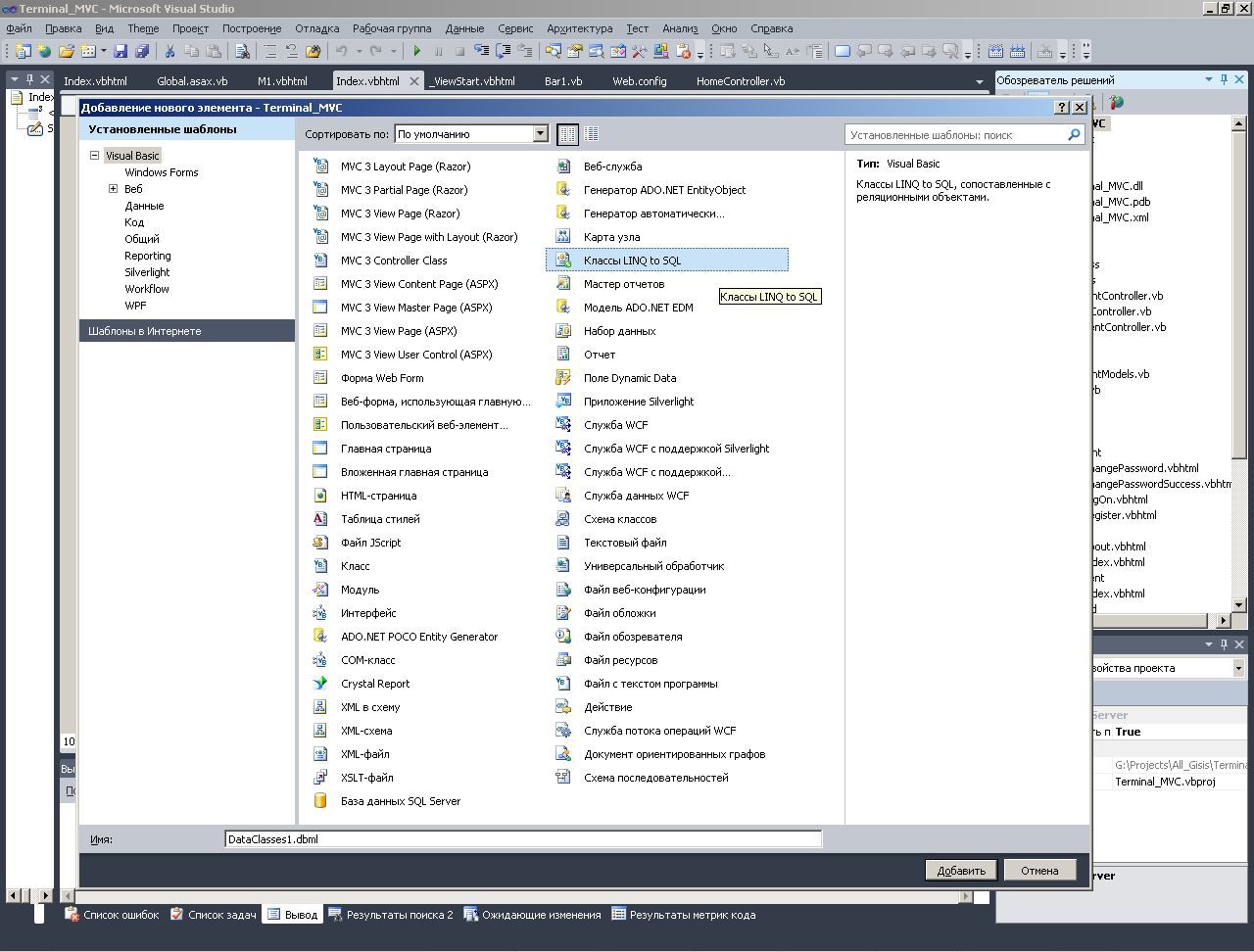The width and height of the screenshot is (1254, 952).
Task: Click the search magnifier icon in templates search
Action: click(1074, 135)
